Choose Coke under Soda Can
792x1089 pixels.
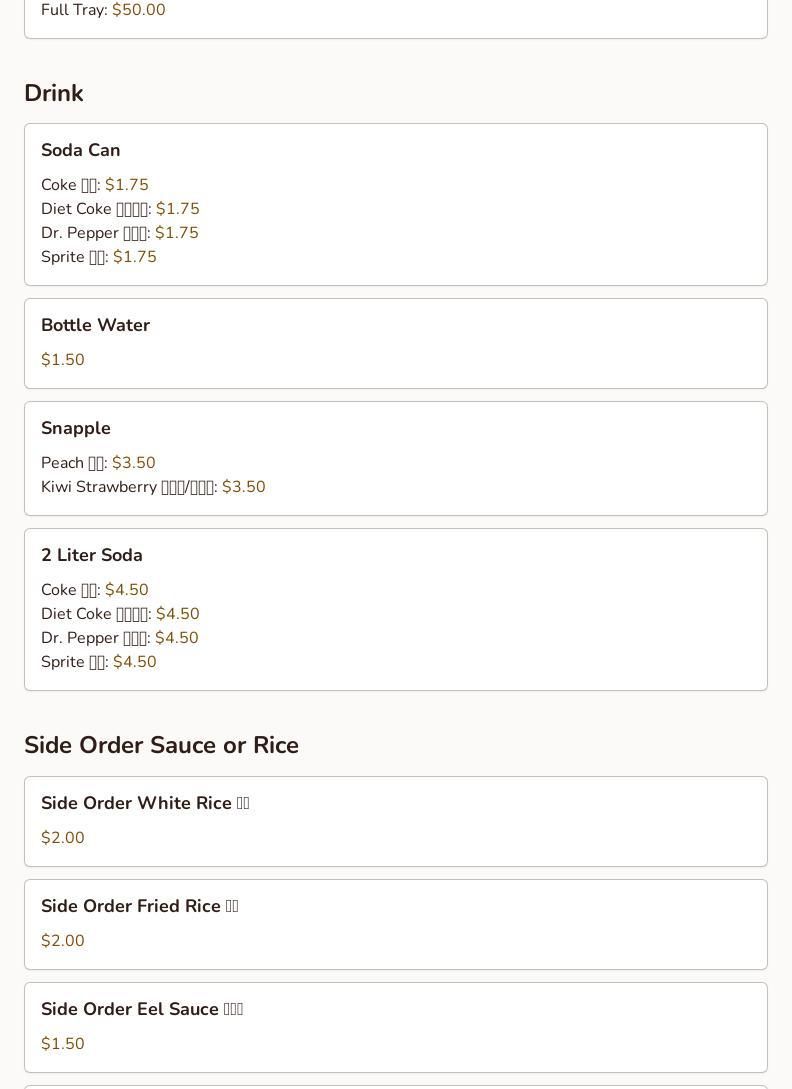(x=94, y=185)
